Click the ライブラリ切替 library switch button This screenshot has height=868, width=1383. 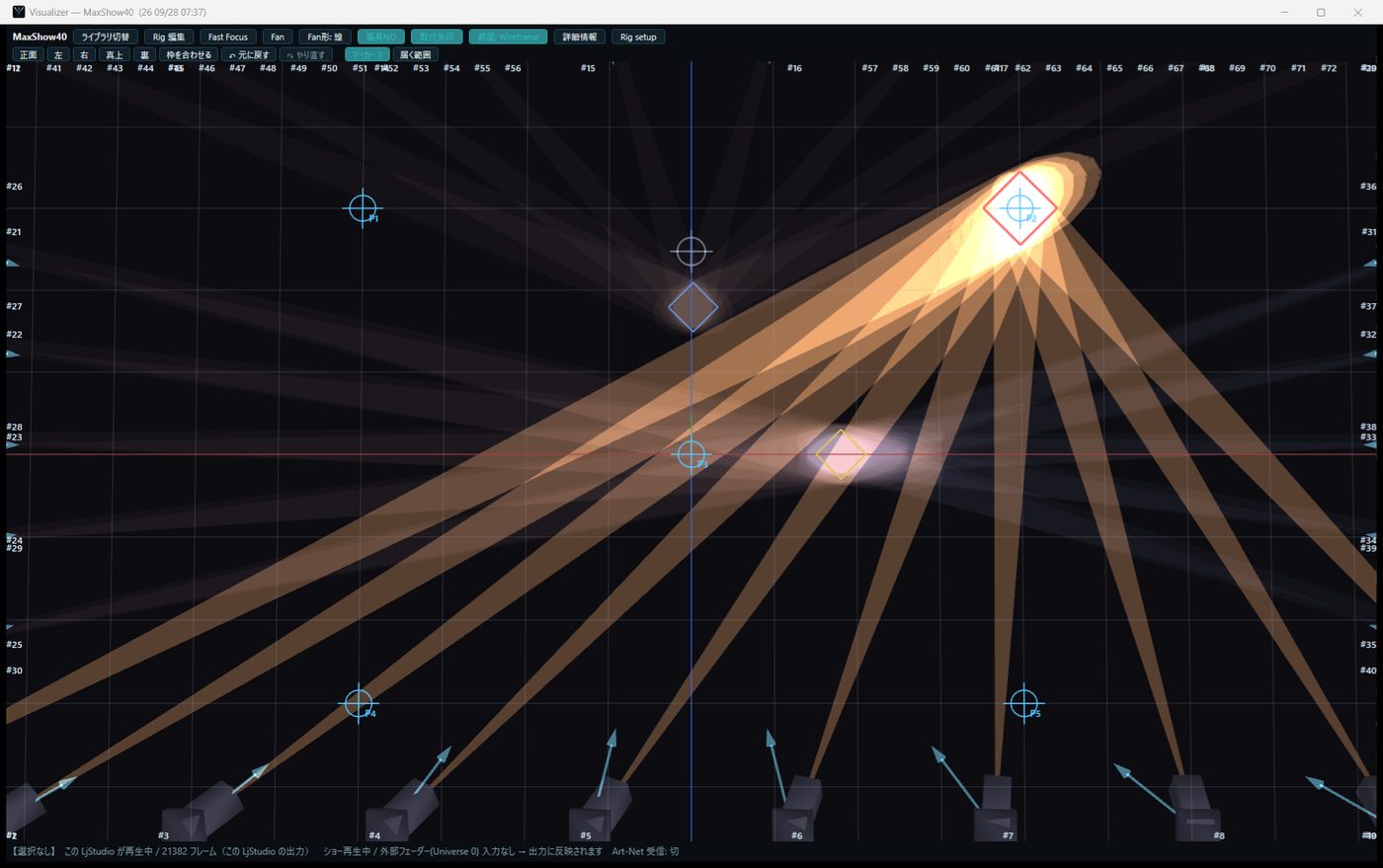[105, 37]
